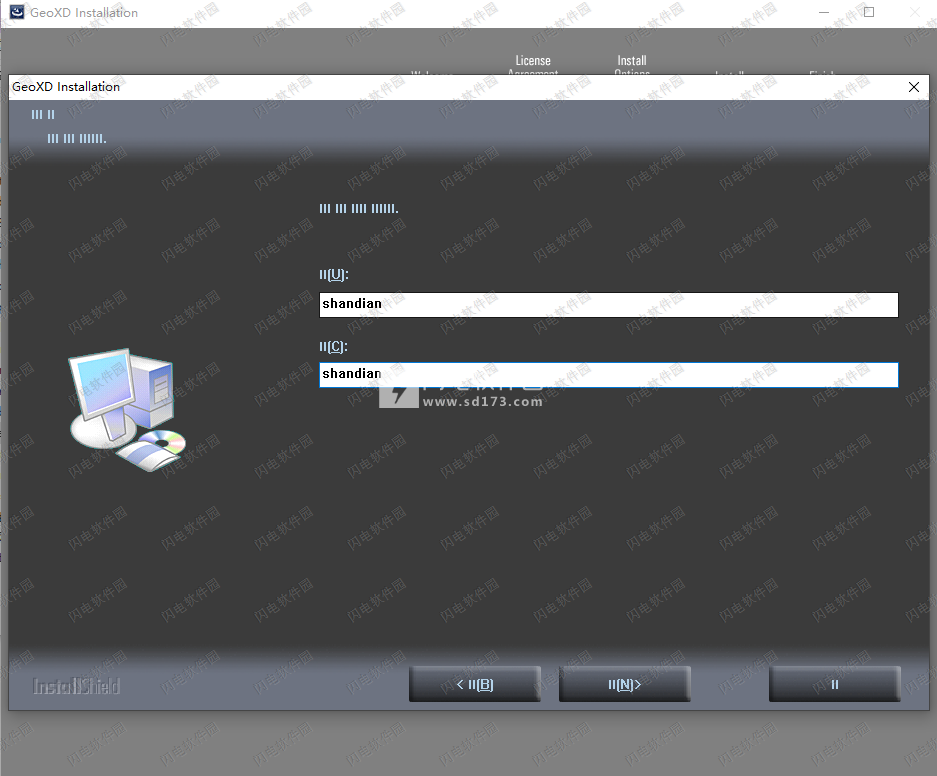
Task: Minimize the outer GeoXD Installation window
Action: [824, 12]
